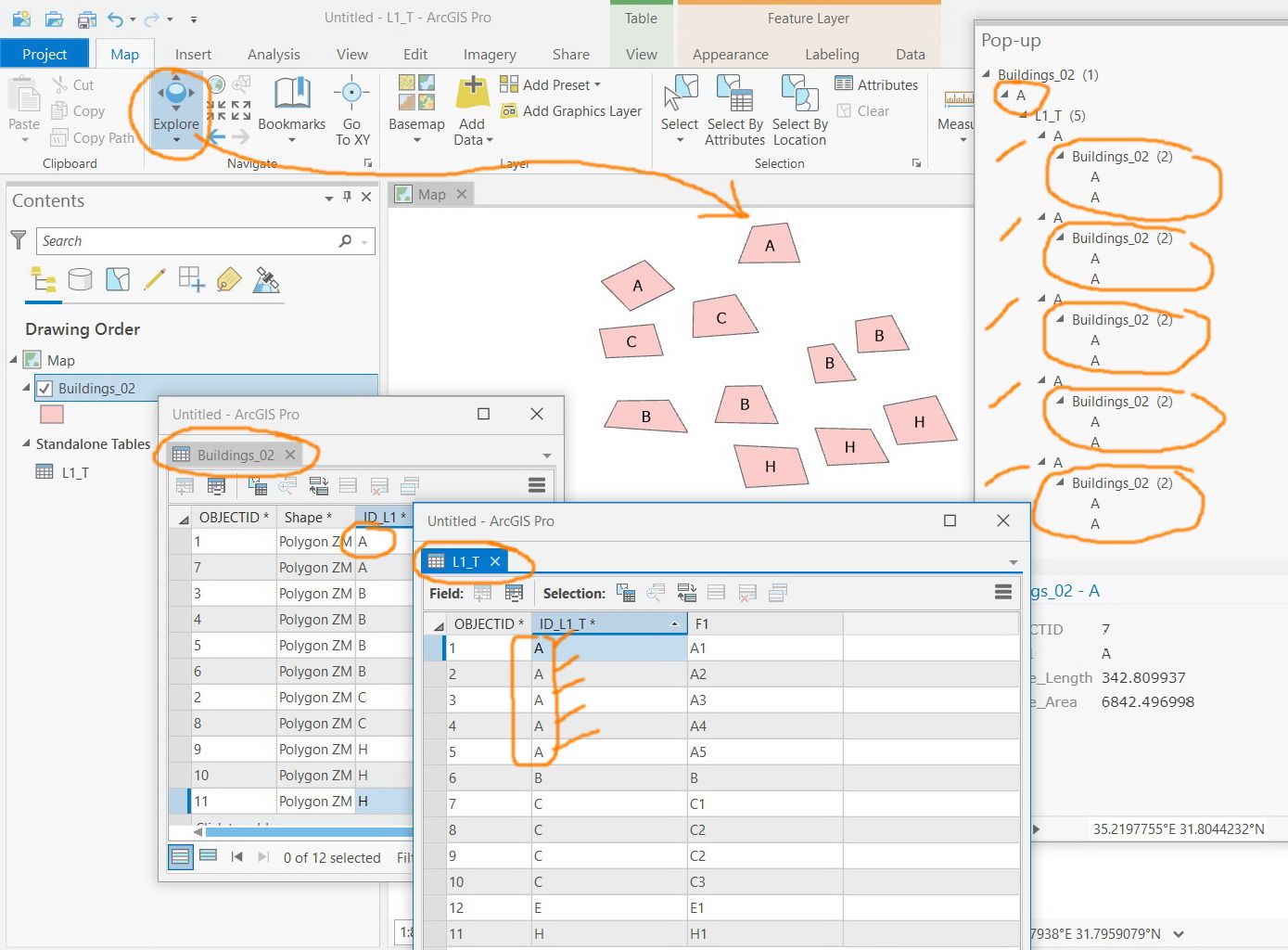Viewport: 1288px width, 950px height.
Task: Click the Cut button in ribbon
Action: 73,84
